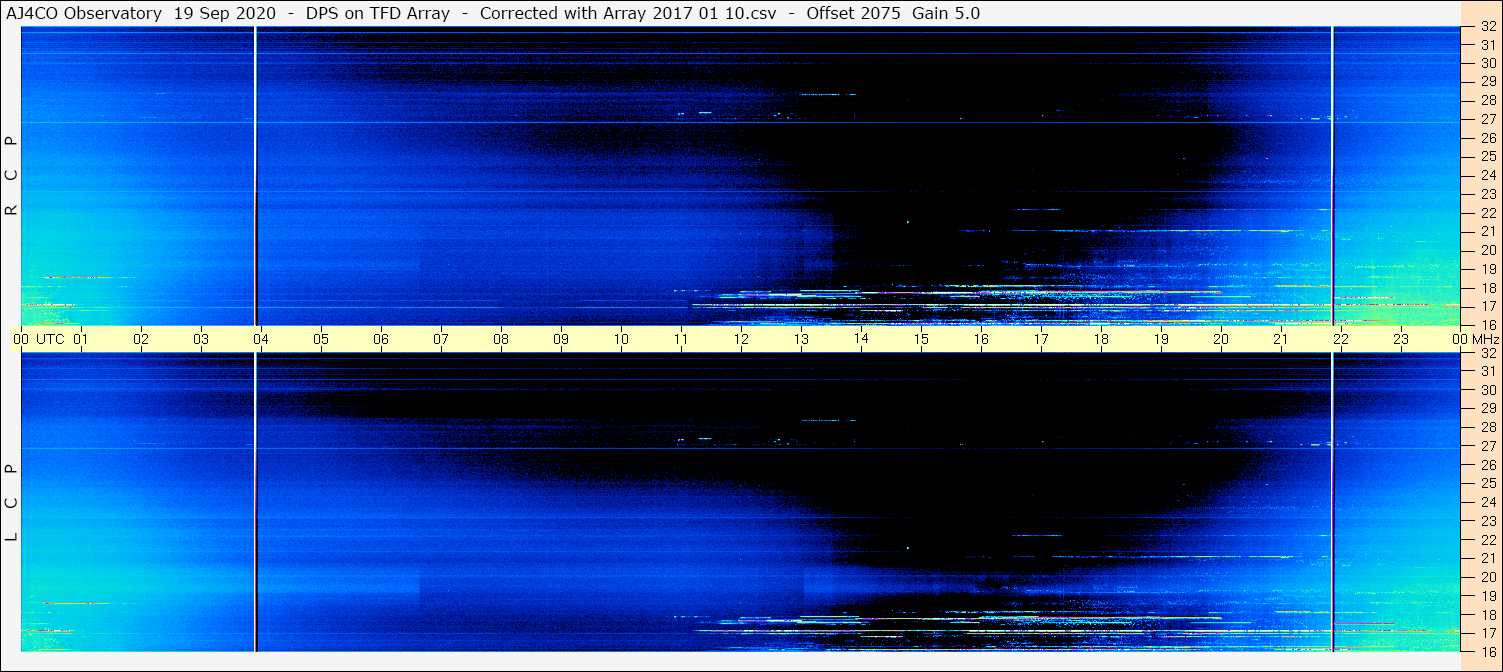Click the 31 MHz tick in LCP panel

(x=1488, y=371)
